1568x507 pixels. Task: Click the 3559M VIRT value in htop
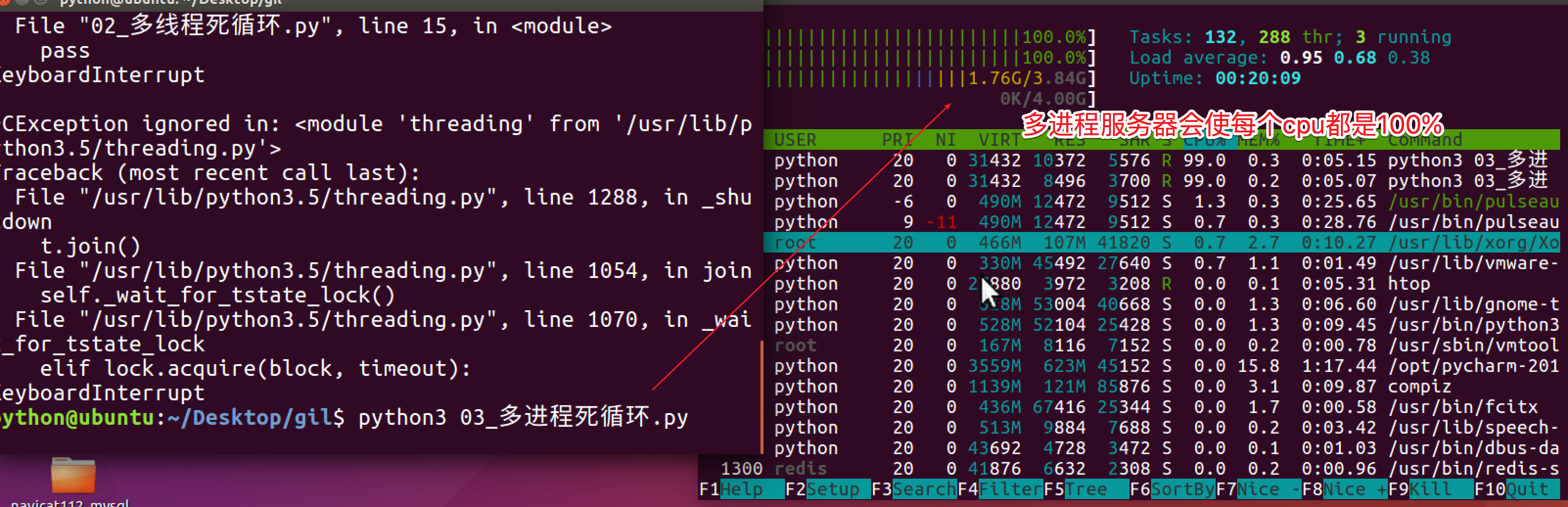994,366
